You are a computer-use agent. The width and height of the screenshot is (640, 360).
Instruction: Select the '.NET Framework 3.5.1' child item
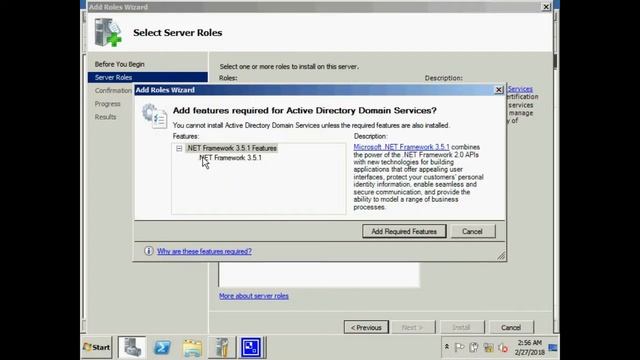pos(231,158)
